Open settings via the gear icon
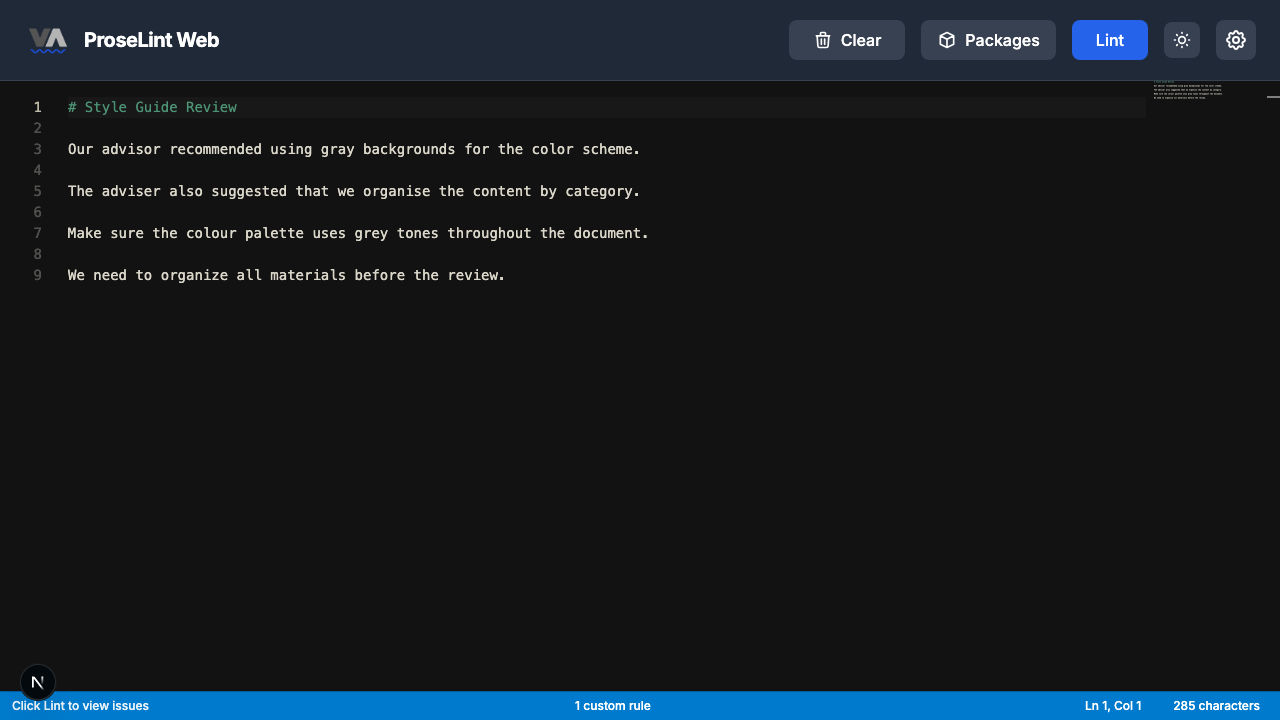 1235,40
